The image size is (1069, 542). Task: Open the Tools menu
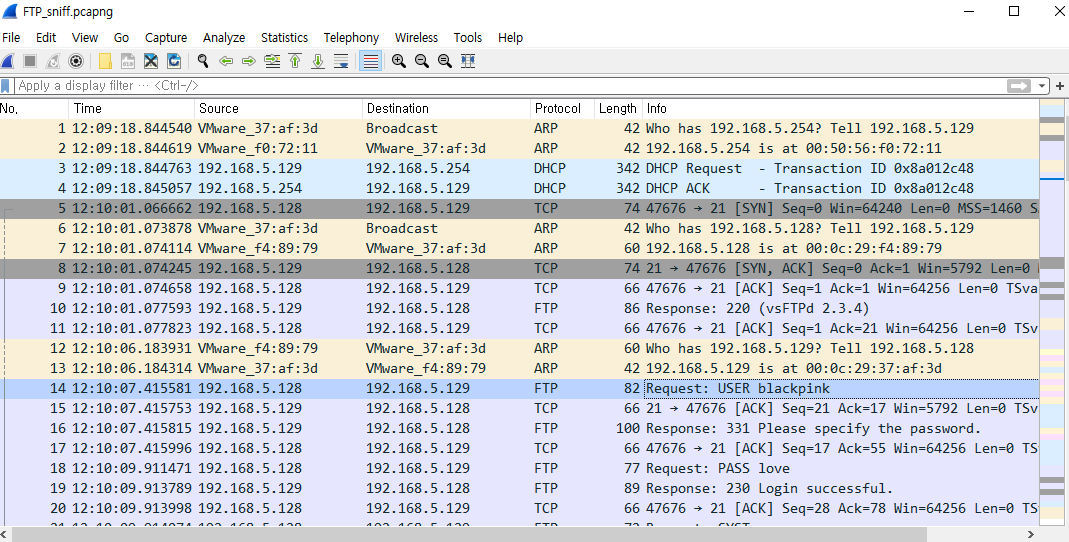coord(468,37)
